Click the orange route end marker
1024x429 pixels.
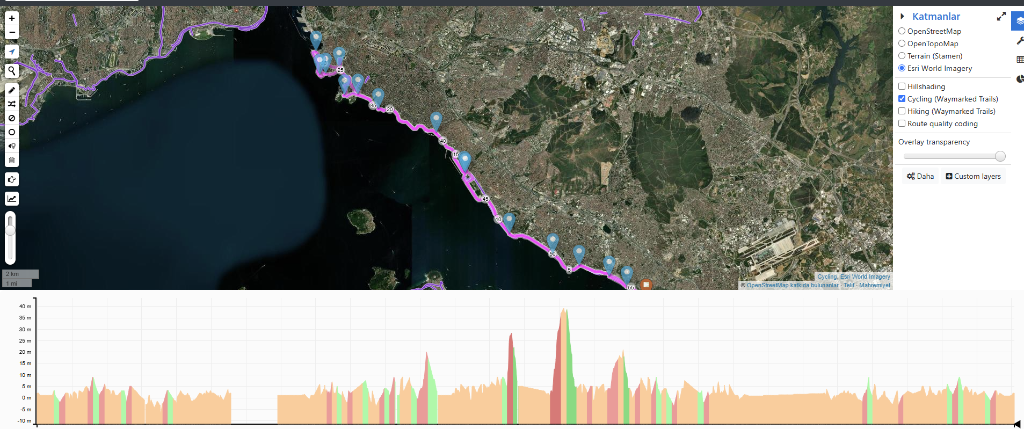[x=646, y=285]
